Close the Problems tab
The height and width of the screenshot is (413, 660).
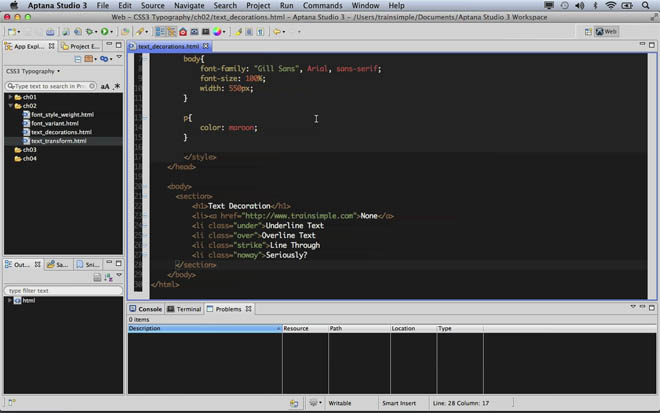248,309
